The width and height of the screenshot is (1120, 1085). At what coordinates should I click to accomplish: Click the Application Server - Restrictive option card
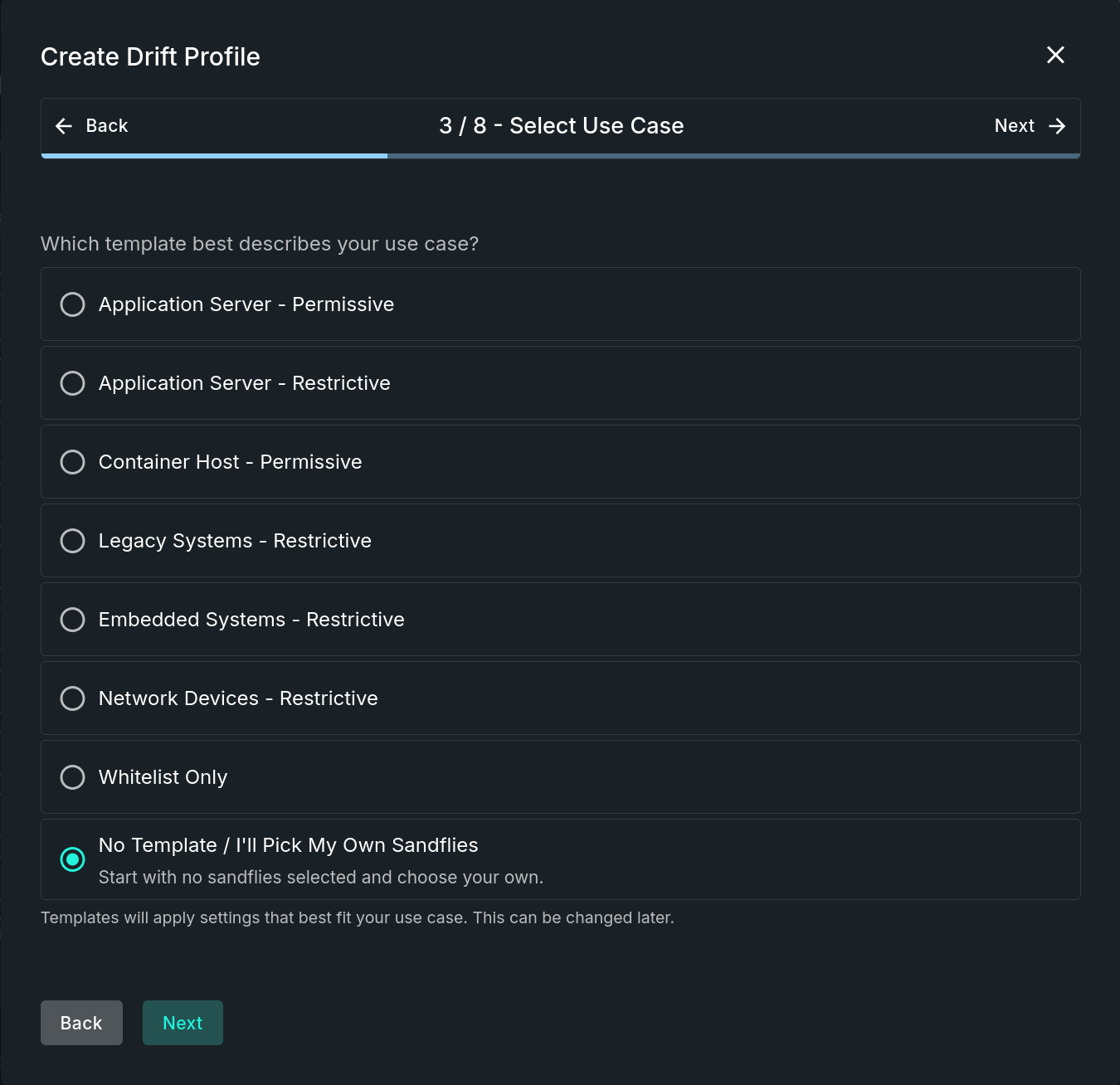click(x=561, y=383)
